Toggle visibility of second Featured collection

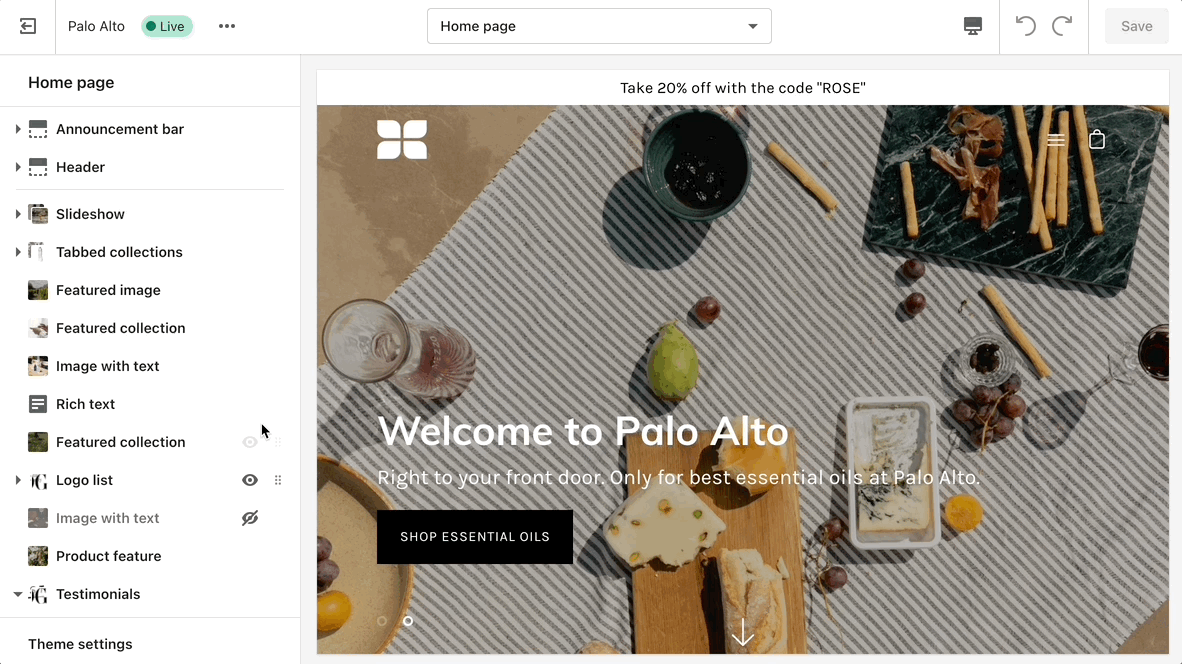click(x=250, y=442)
